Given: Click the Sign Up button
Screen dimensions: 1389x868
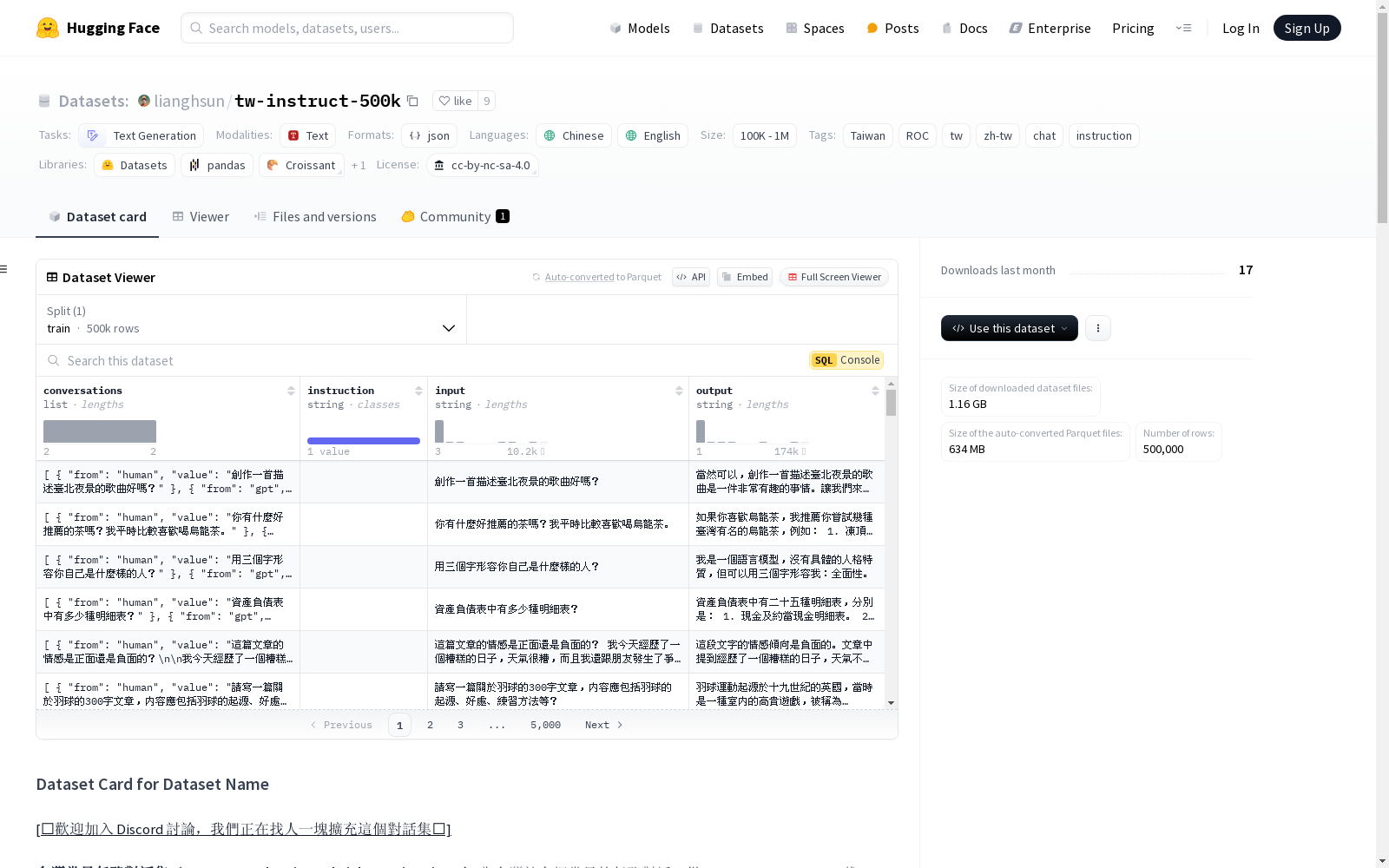Looking at the screenshot, I should (1307, 28).
